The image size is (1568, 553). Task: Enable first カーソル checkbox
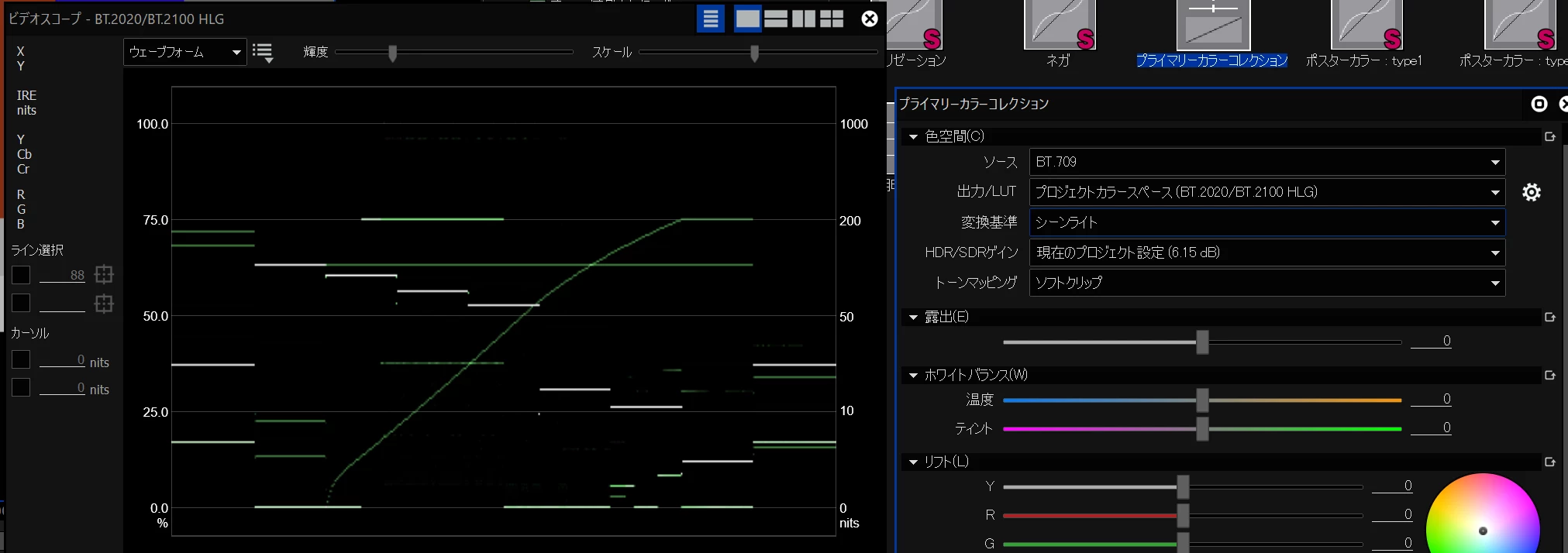point(21,359)
